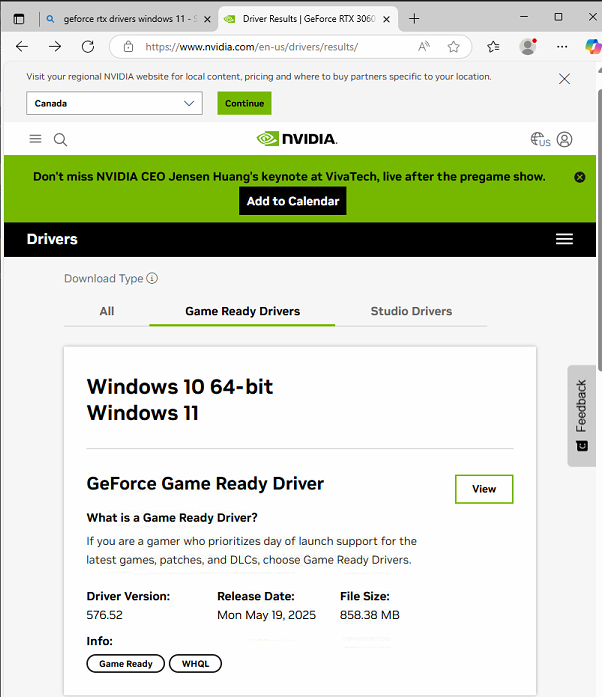
Task: Open NVIDIA main hamburger menu
Action: click(35, 139)
